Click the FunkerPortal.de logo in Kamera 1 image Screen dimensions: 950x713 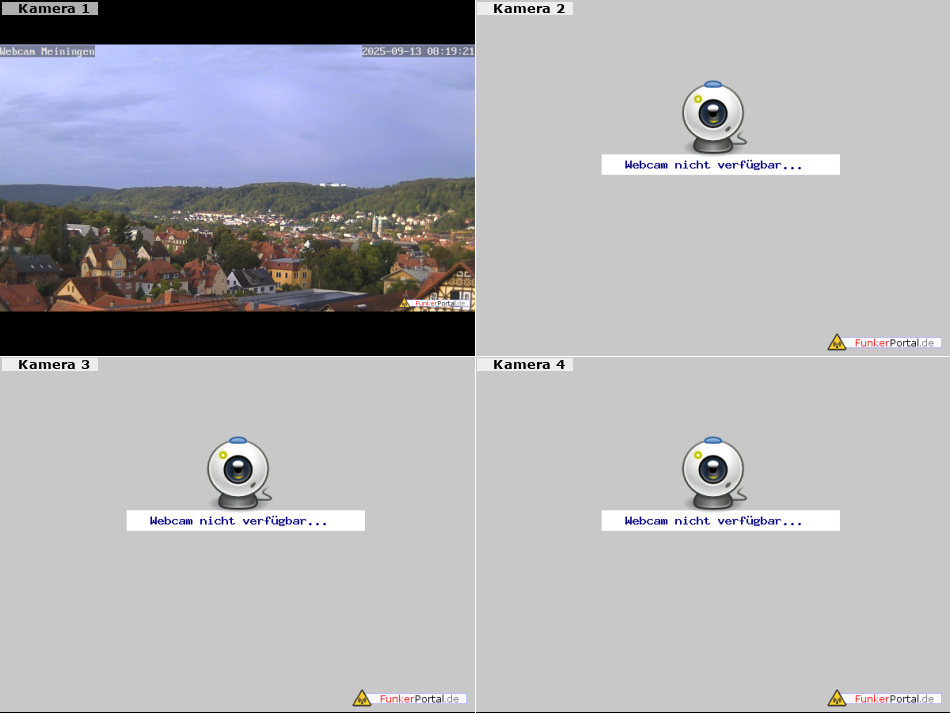point(434,303)
